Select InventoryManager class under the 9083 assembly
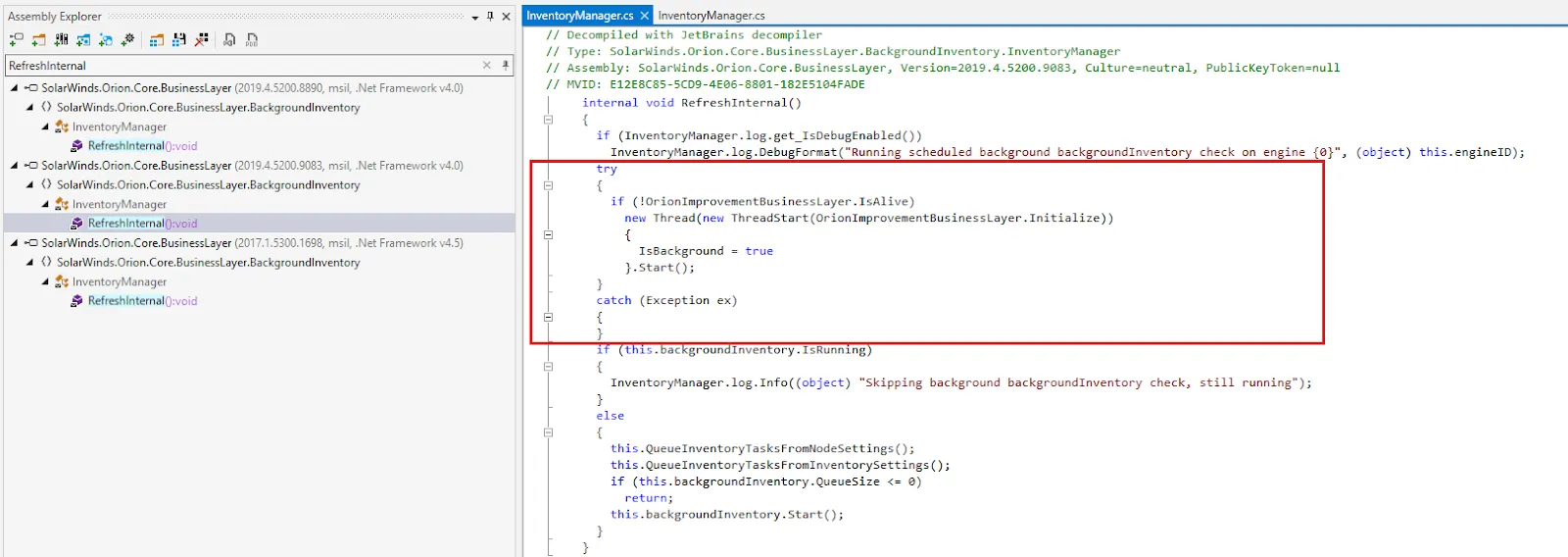The image size is (1568, 557). point(119,204)
